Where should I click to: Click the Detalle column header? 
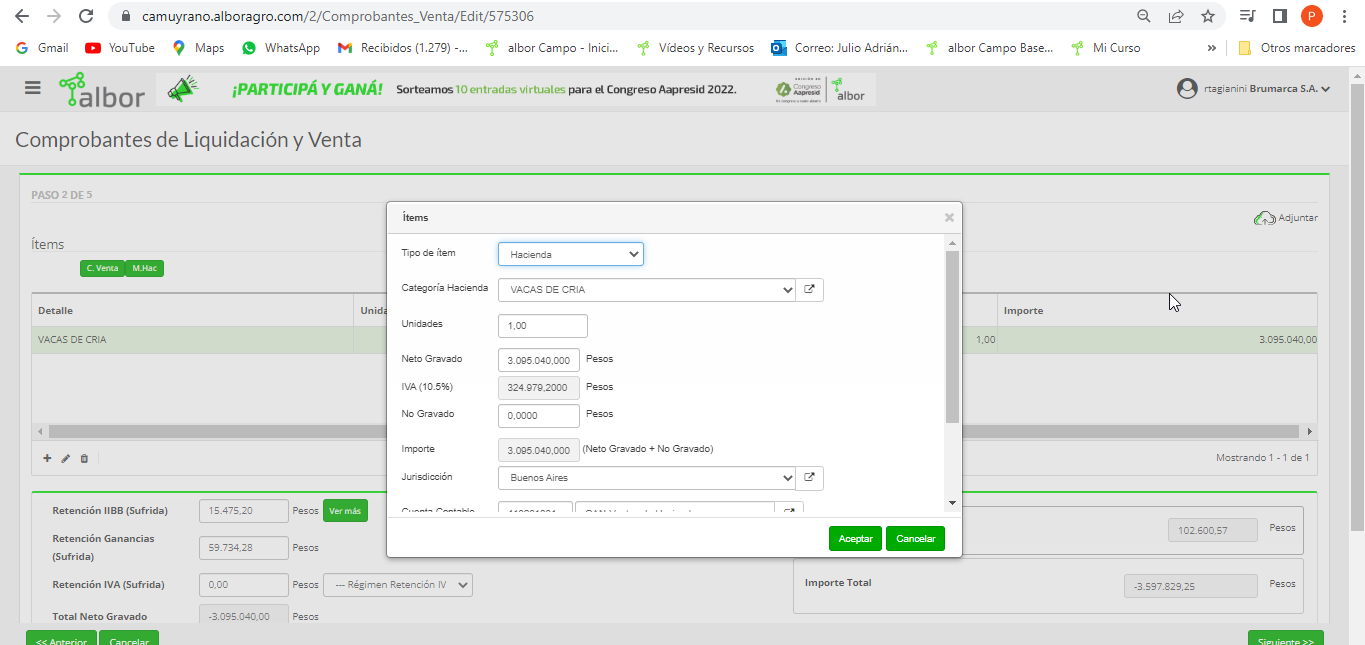(x=192, y=311)
